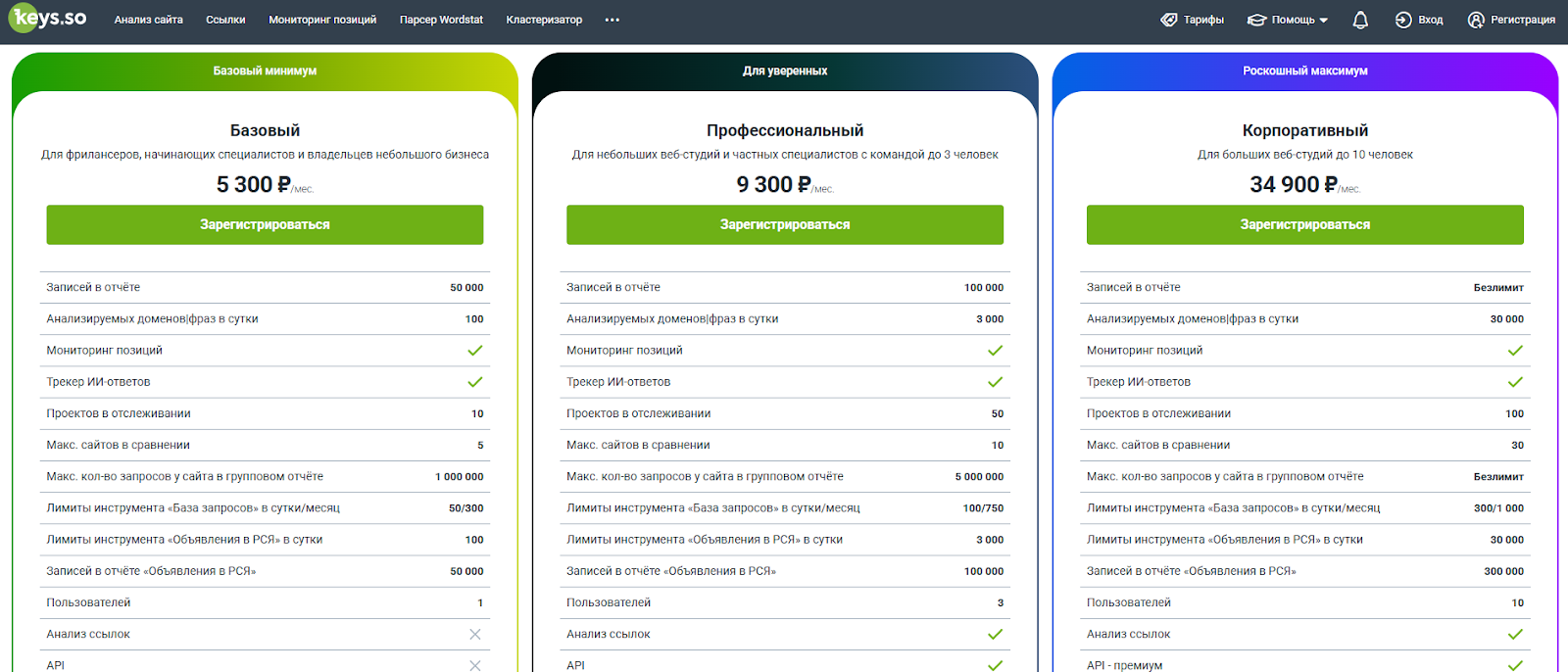Image resolution: width=1568 pixels, height=672 pixels.
Task: Click the keys.so logo
Action: [x=49, y=19]
